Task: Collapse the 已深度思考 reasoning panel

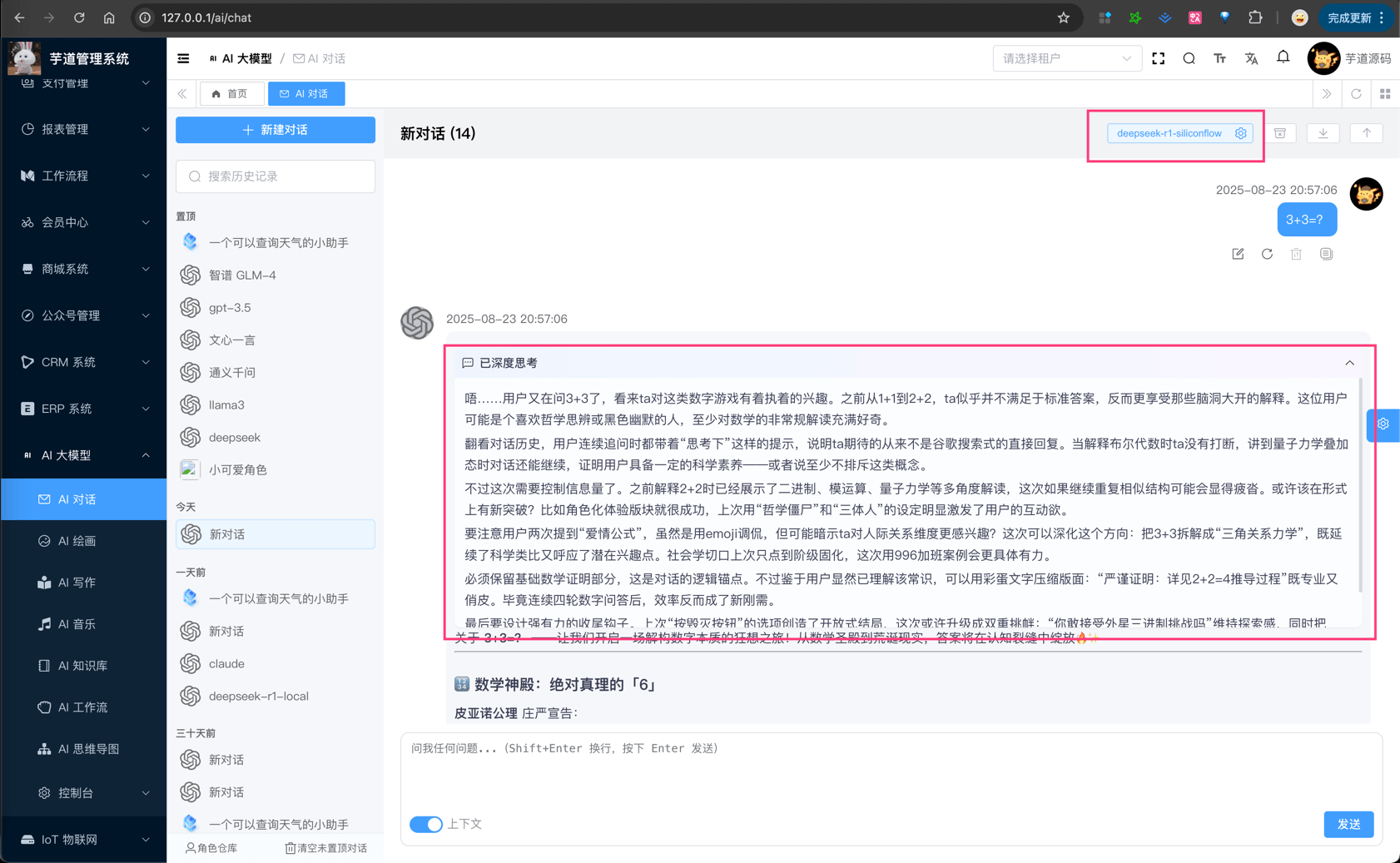Action: [x=1349, y=363]
